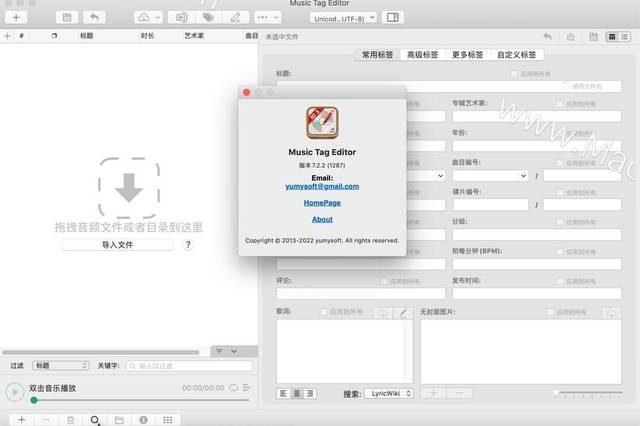The width and height of the screenshot is (640, 426).
Task: Select the 高级标签 tab
Action: point(422,55)
